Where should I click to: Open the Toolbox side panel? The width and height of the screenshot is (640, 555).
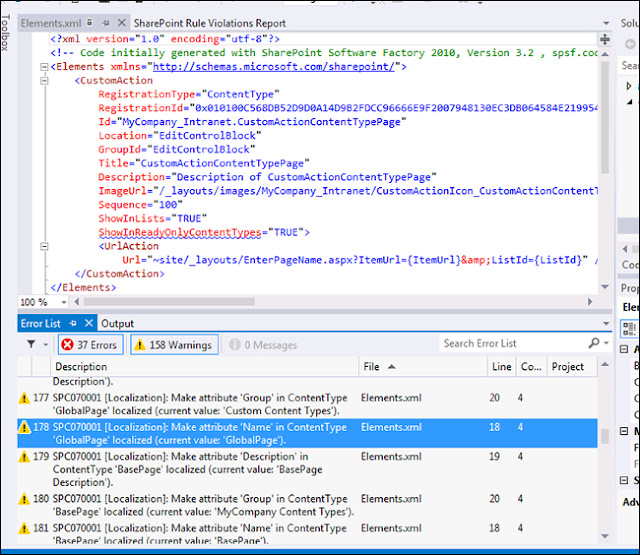click(x=5, y=33)
